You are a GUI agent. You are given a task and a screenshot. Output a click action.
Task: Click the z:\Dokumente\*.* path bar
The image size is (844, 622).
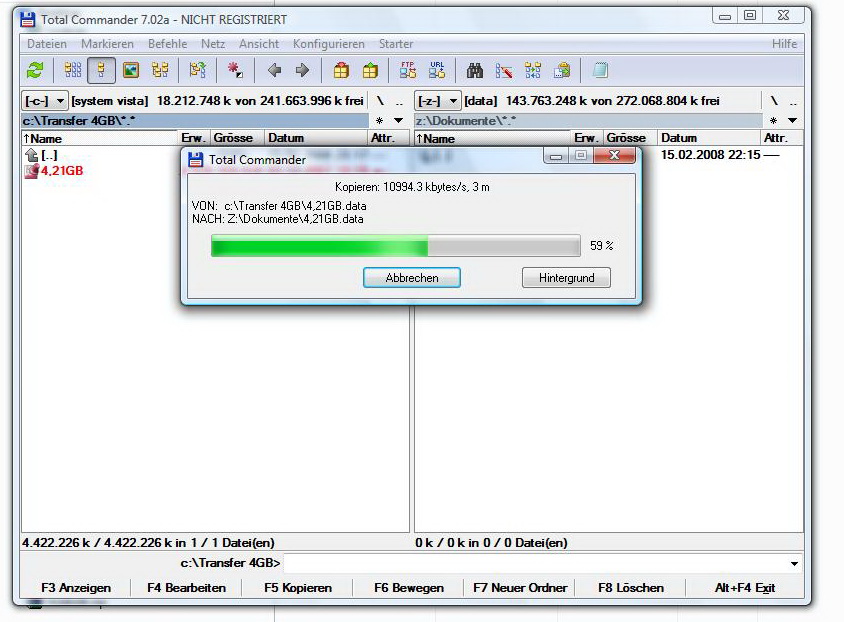tap(588, 121)
